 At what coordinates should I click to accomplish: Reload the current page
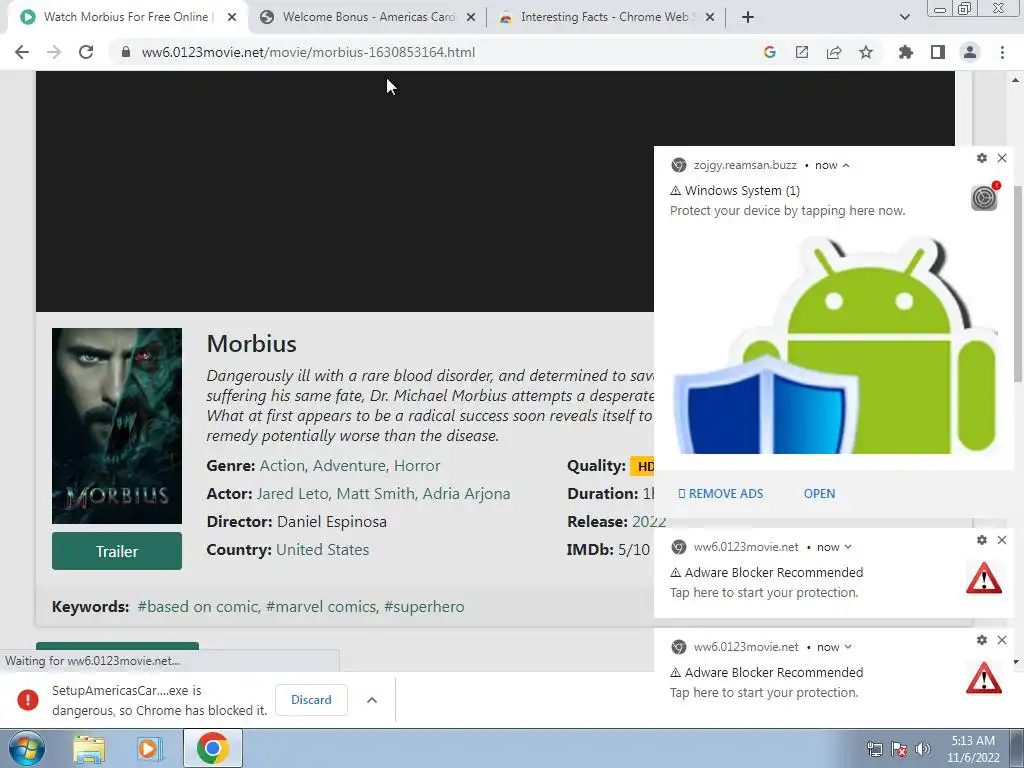click(x=86, y=52)
